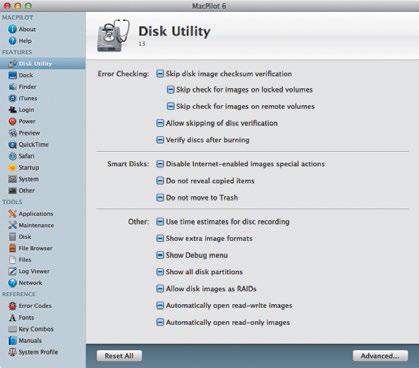This screenshot has width=419, height=368.
Task: Open the System feature icon
Action: 12,179
